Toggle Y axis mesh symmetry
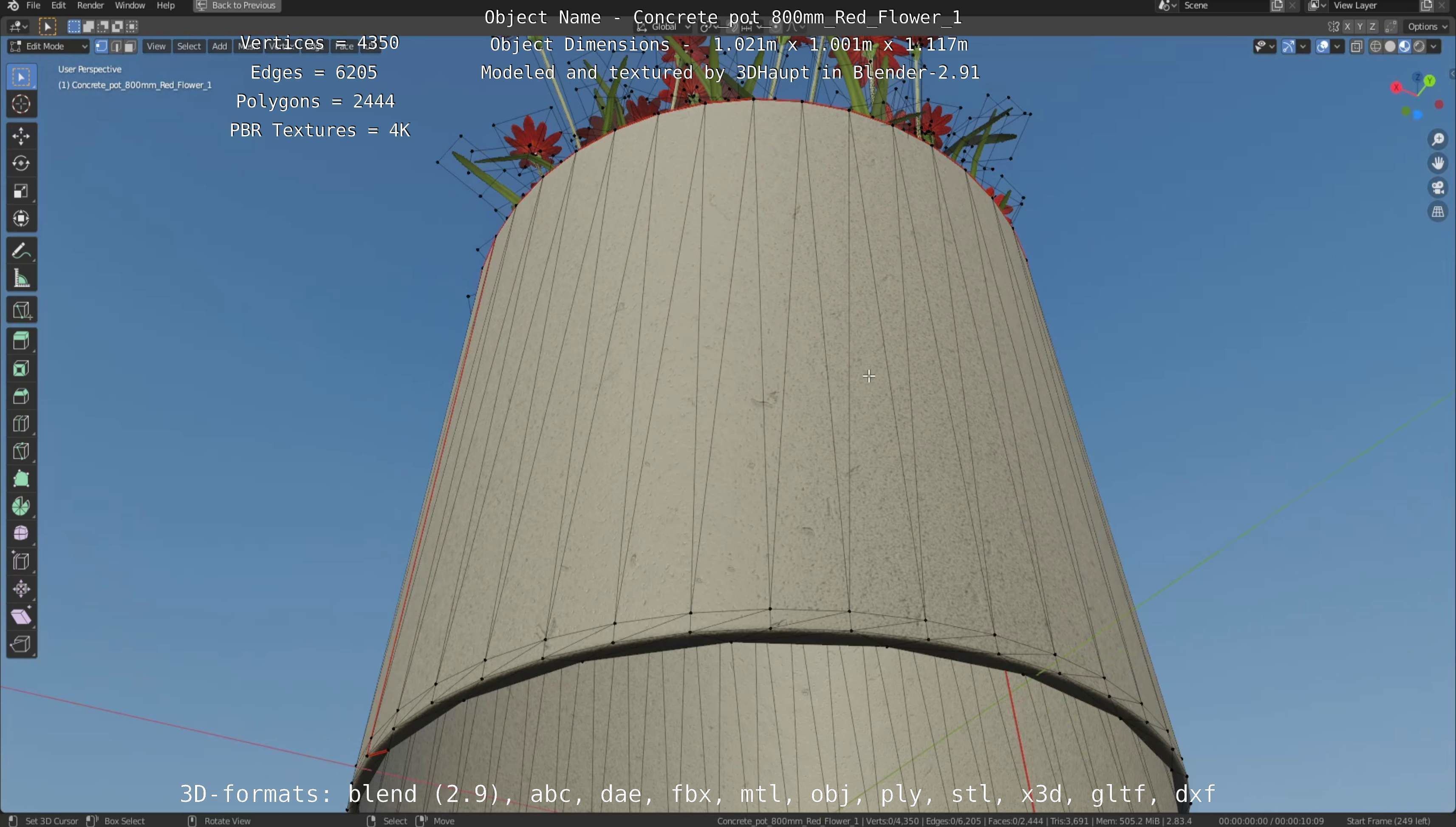The width and height of the screenshot is (1456, 827). [1360, 27]
